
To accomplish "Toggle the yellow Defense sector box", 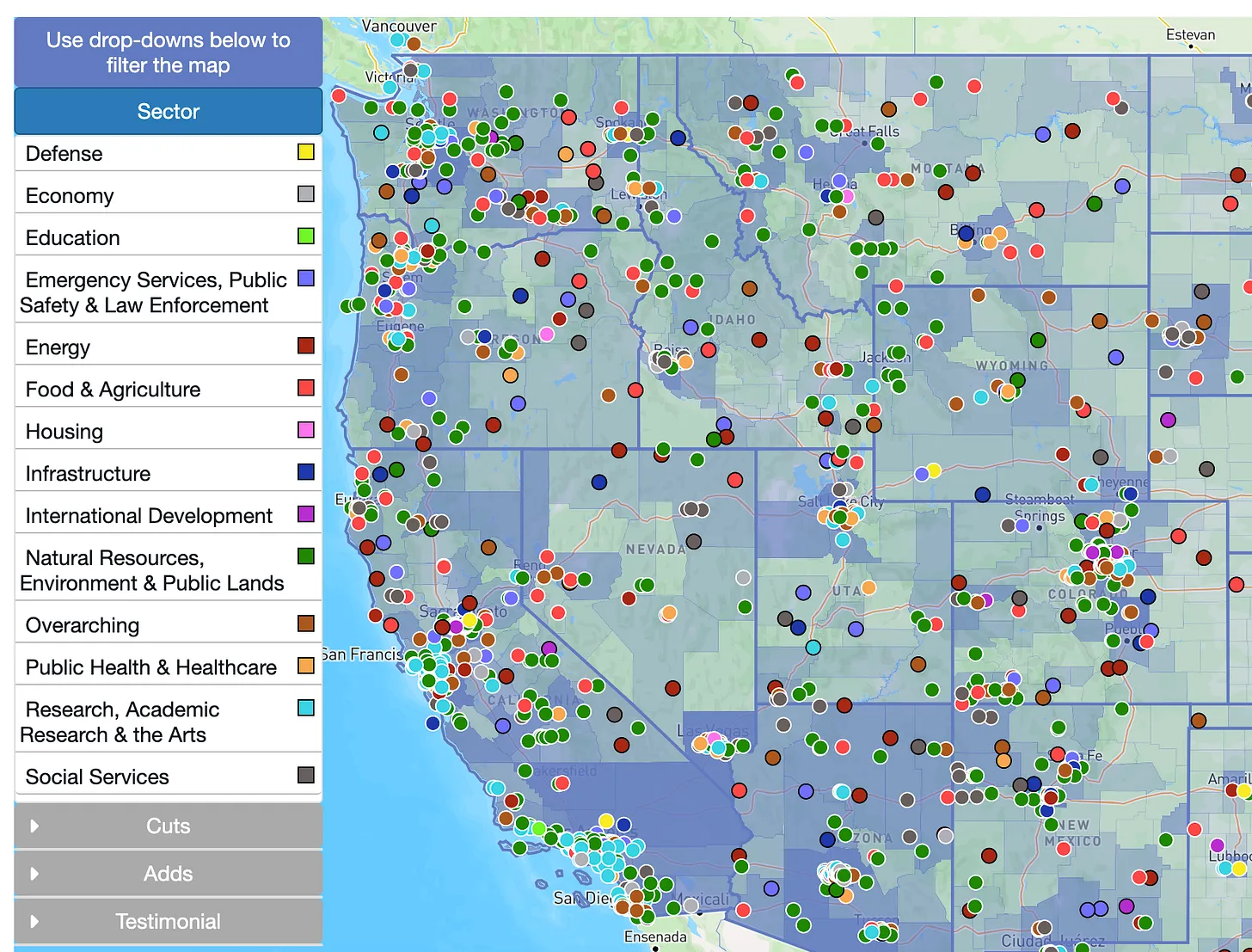I will [305, 152].
